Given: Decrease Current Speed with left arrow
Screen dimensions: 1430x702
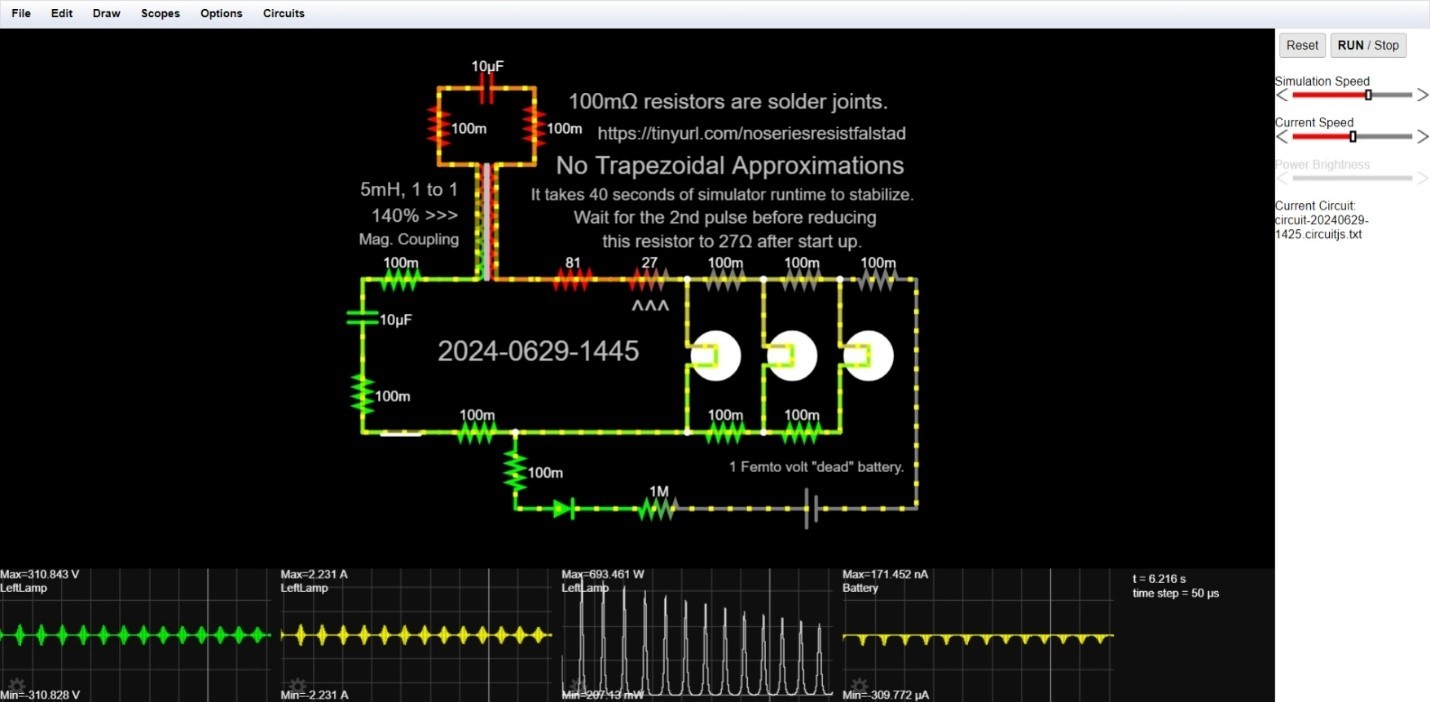Looking at the screenshot, I should (x=1282, y=136).
